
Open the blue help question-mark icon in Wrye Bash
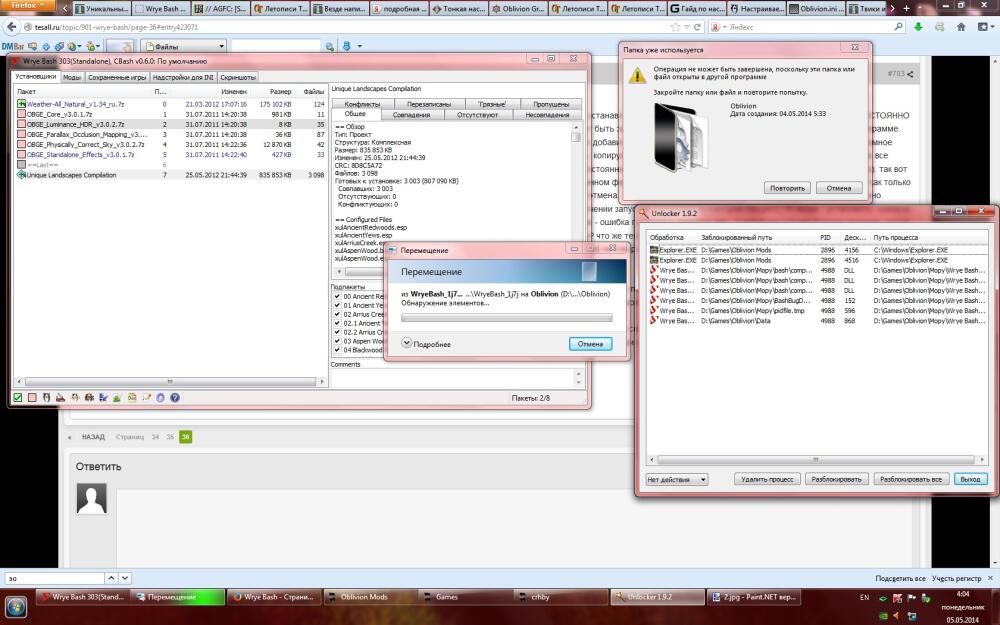pyautogui.click(x=175, y=398)
